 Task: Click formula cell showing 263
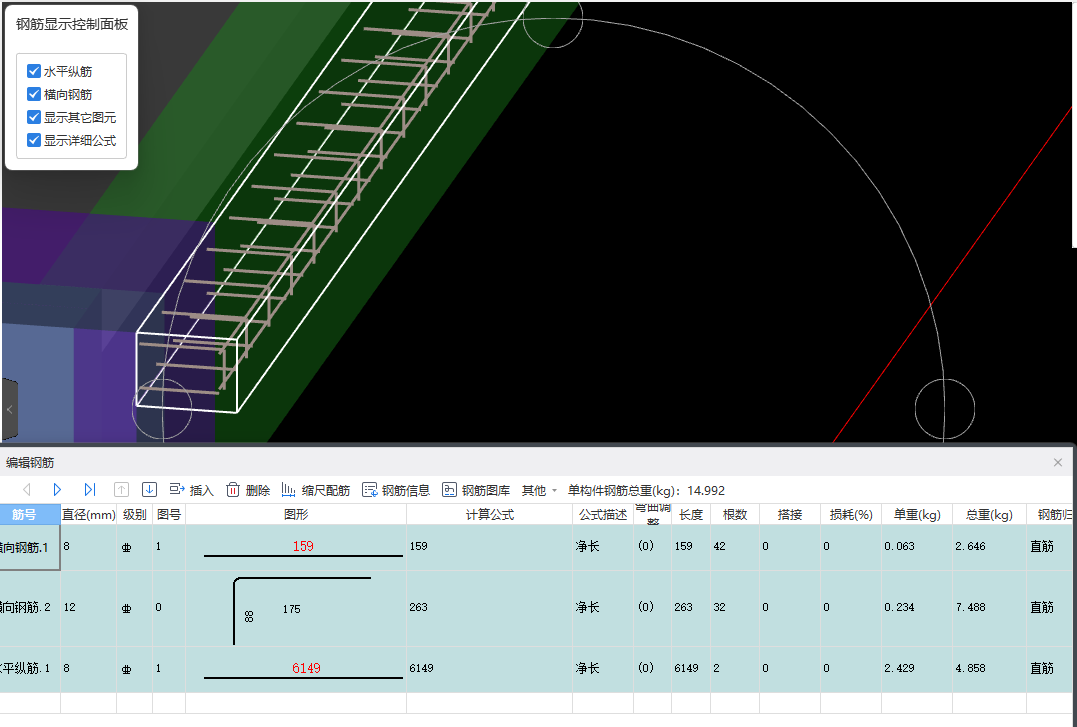(489, 607)
